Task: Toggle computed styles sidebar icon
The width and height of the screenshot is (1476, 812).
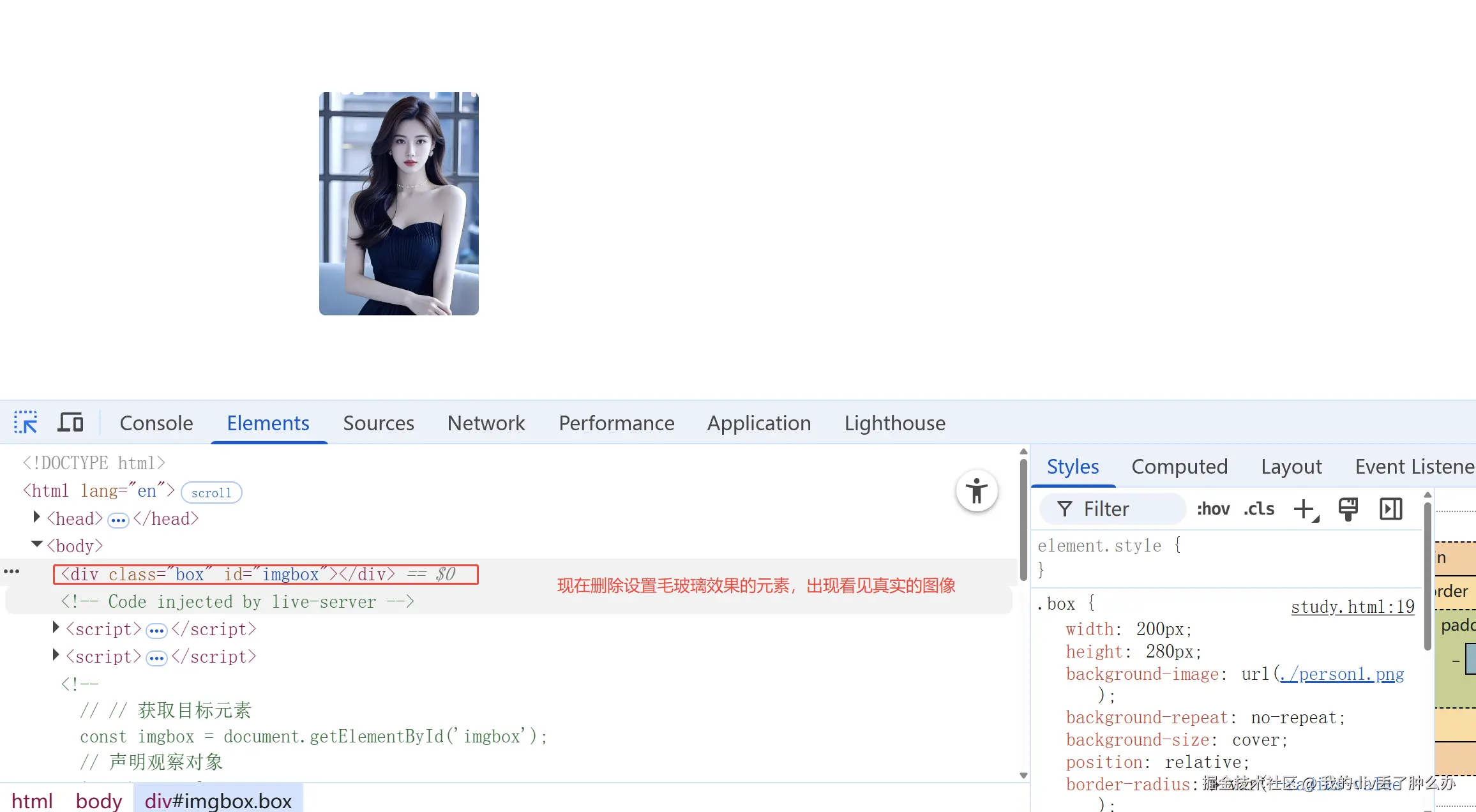Action: pos(1390,509)
